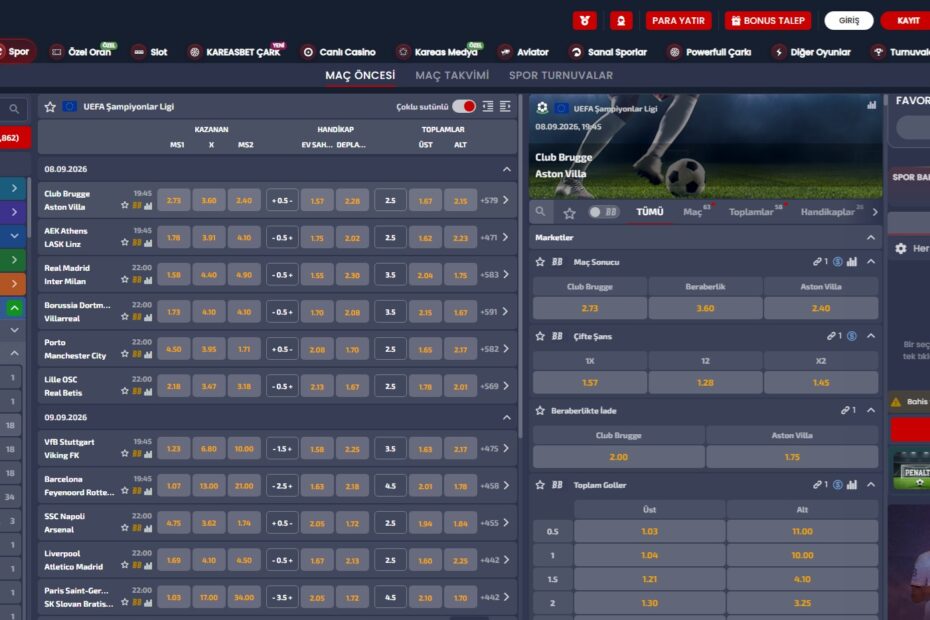
Task: Switch to the MAÇ TAKVİMİ tab
Action: (x=452, y=75)
